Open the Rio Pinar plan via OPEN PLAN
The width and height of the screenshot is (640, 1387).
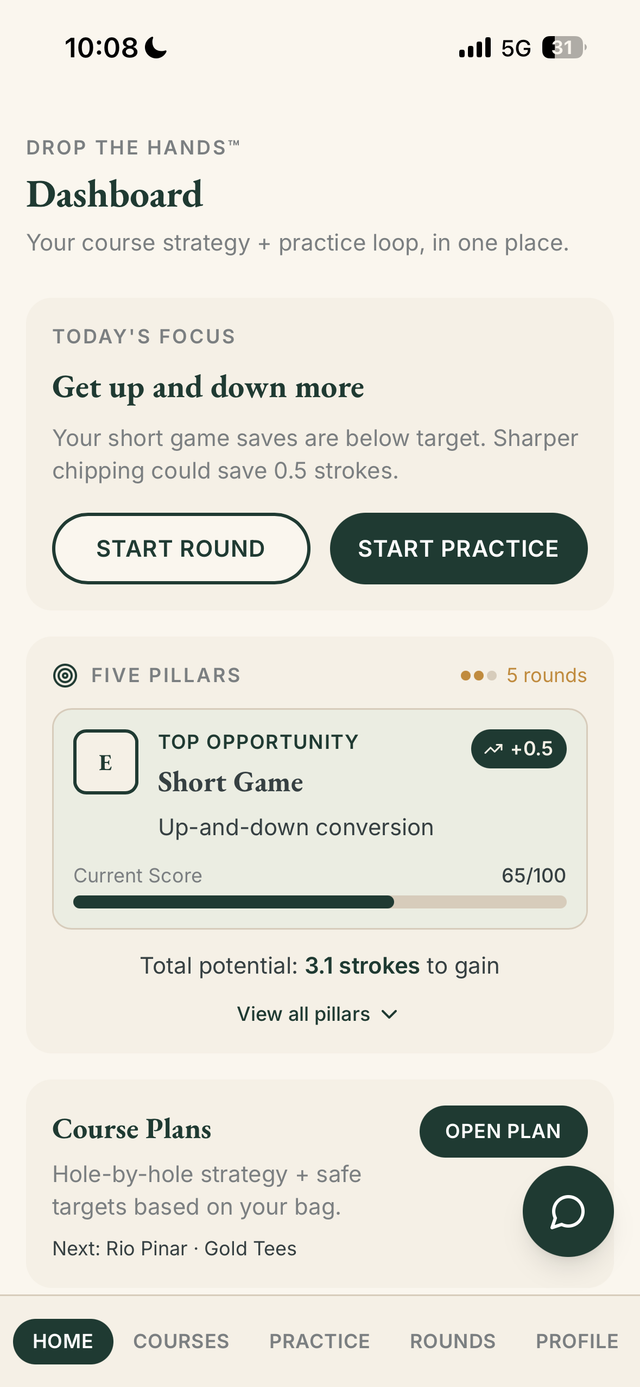(x=503, y=1131)
